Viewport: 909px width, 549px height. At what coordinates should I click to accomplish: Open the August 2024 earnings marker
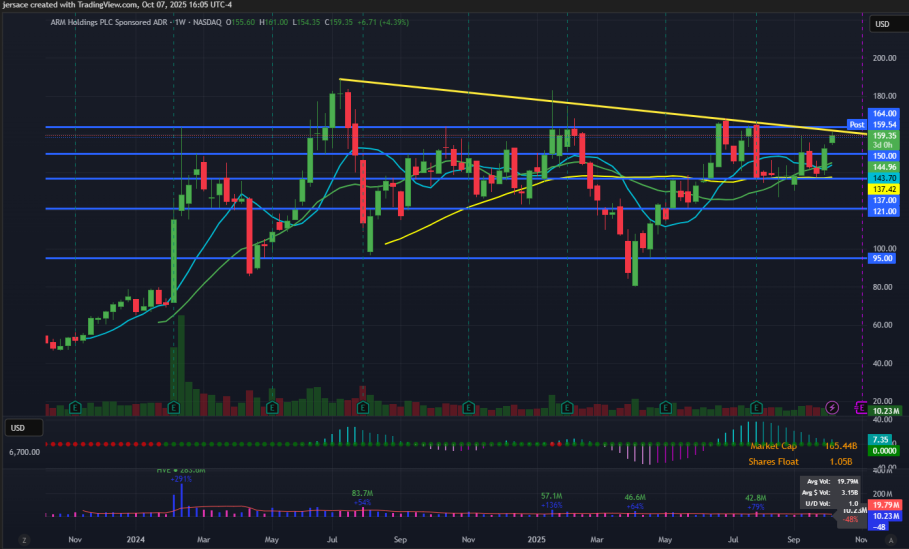363,408
